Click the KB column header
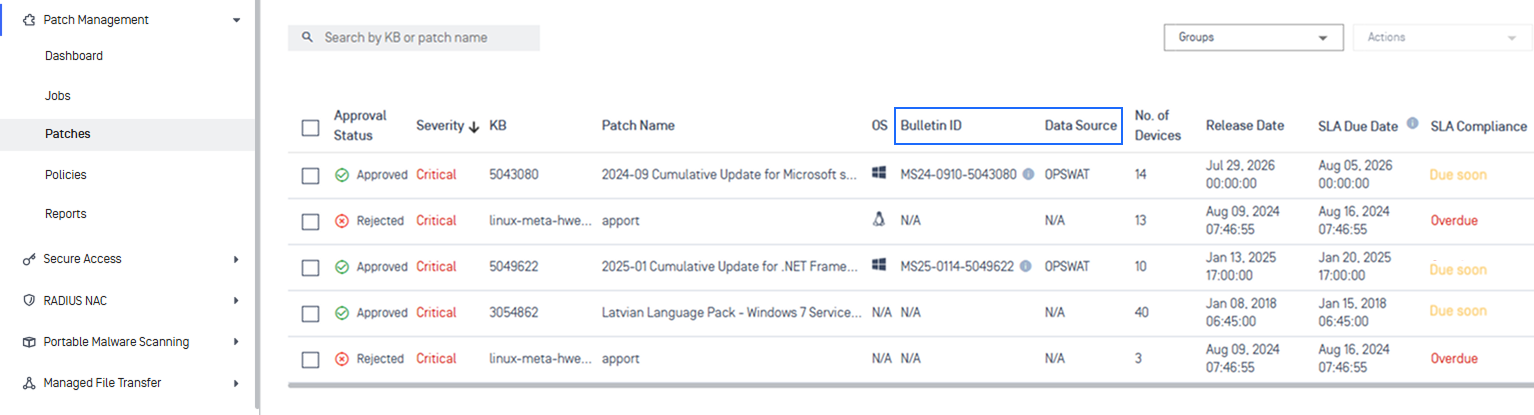This screenshot has width=1534, height=415. (x=498, y=126)
